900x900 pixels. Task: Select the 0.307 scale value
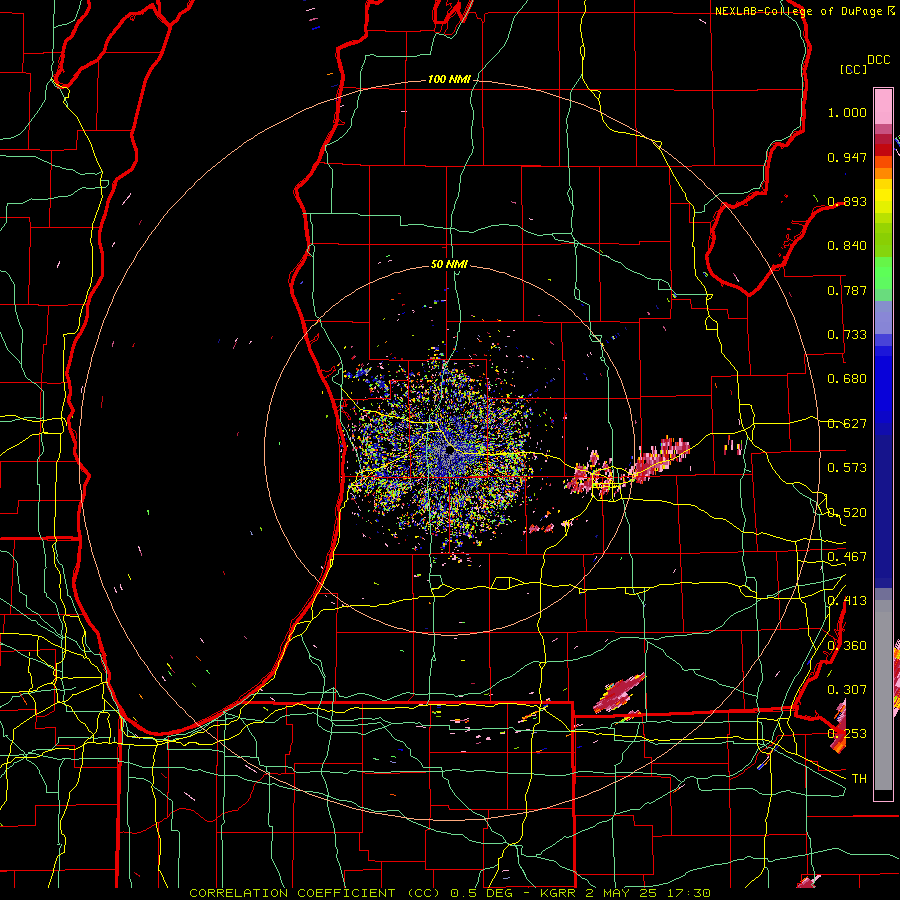click(847, 690)
